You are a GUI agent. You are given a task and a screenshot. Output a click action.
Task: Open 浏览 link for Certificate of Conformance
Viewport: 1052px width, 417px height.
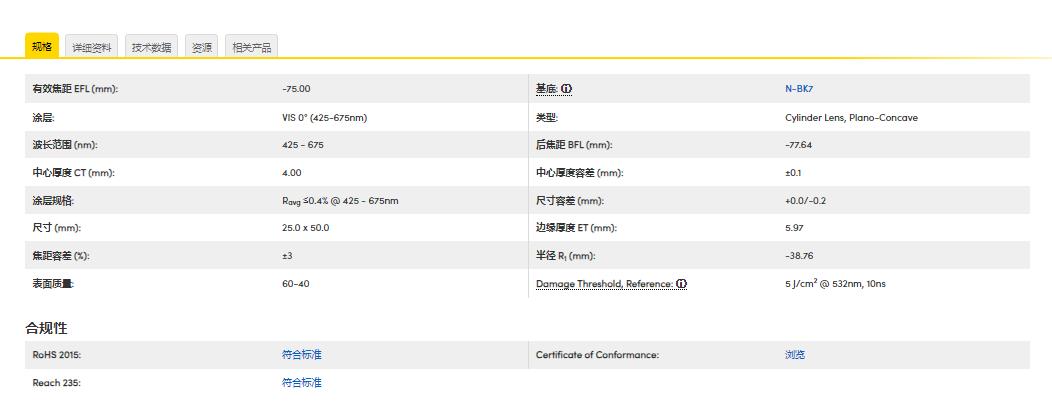pos(795,355)
